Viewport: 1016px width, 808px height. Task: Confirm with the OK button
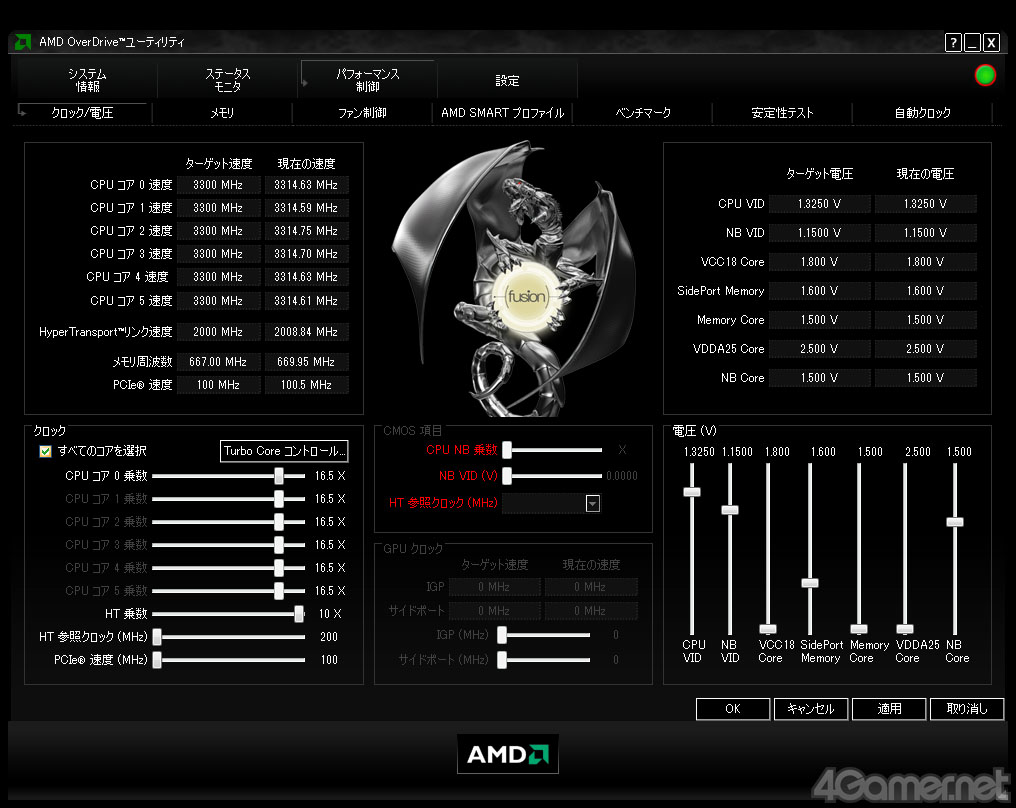[x=733, y=709]
